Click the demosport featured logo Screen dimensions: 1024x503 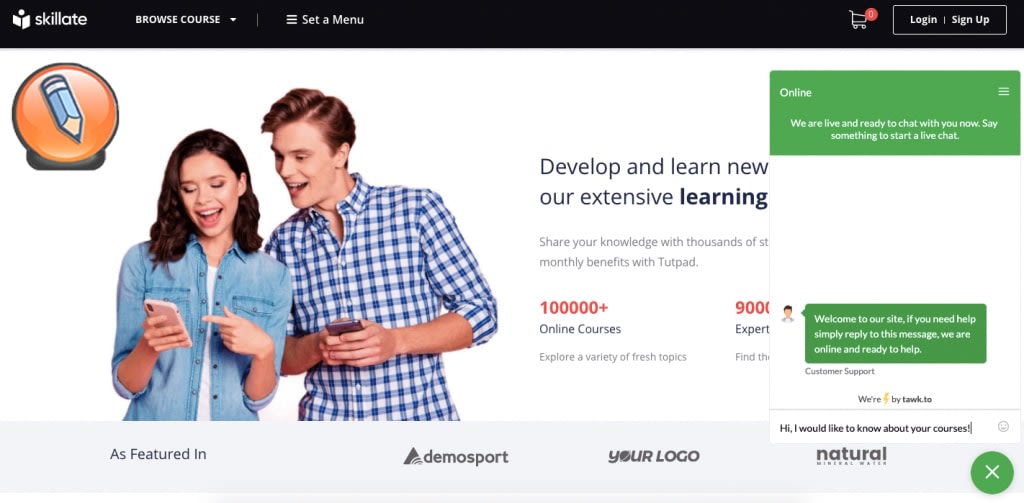tap(456, 456)
